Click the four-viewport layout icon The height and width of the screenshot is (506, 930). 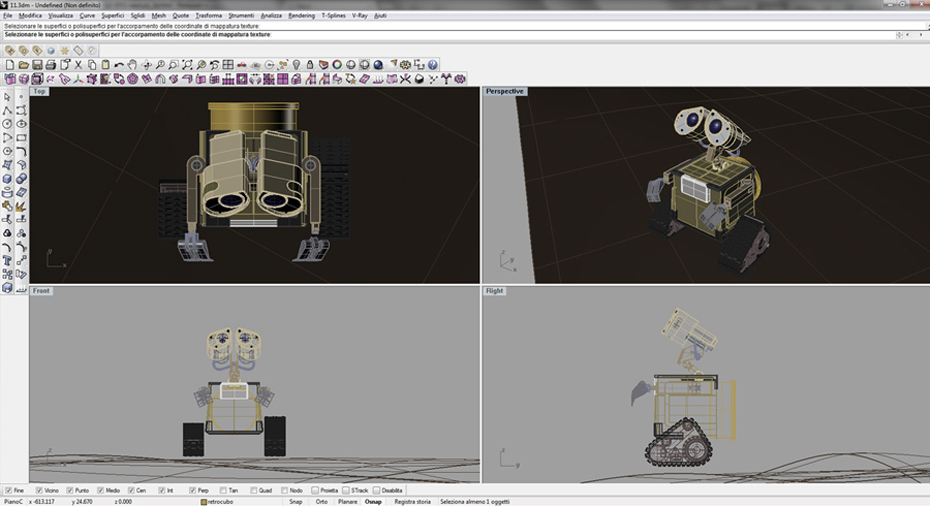(228, 65)
